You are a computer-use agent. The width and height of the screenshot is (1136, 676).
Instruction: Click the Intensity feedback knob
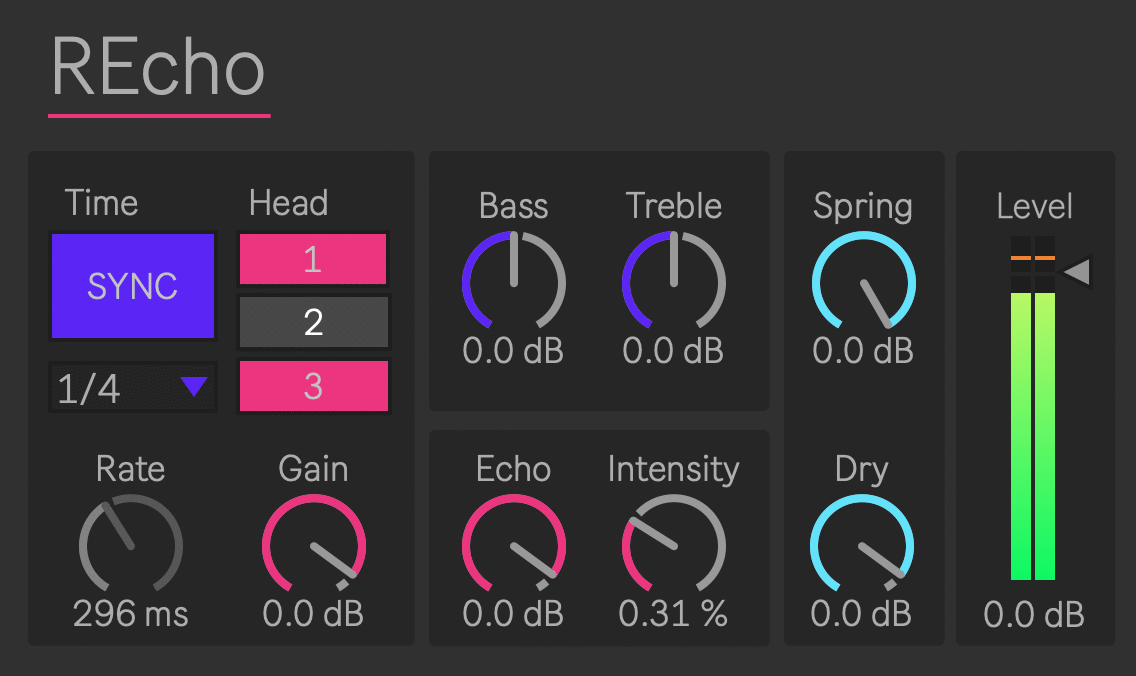(x=674, y=544)
